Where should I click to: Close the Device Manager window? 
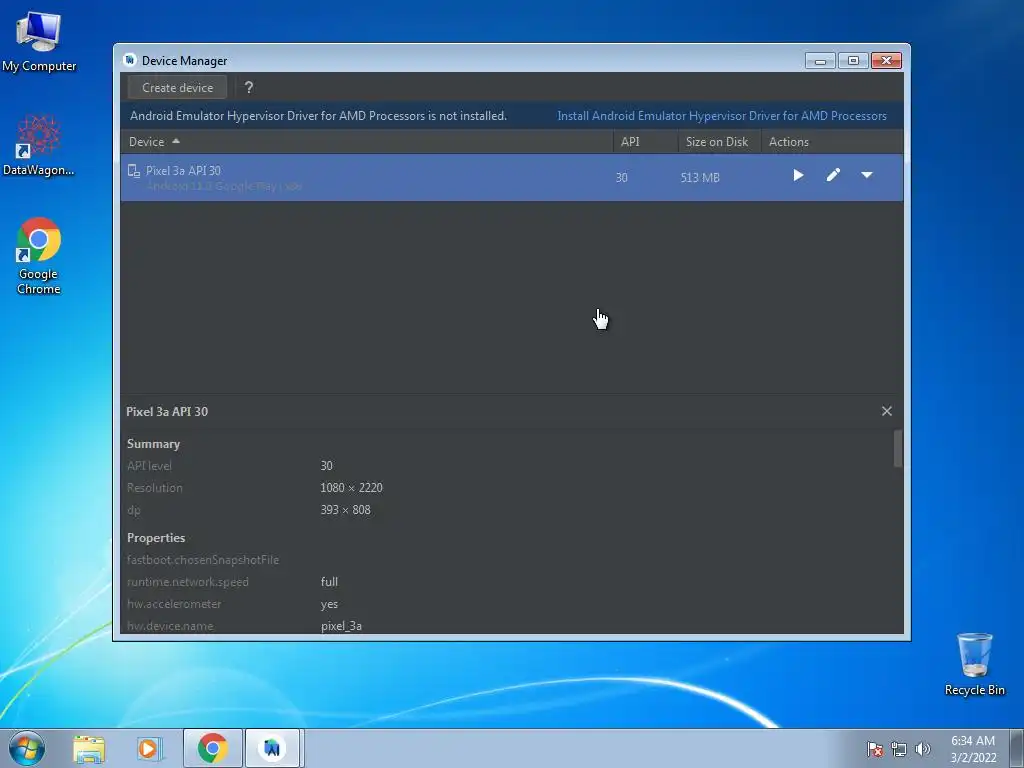click(886, 61)
